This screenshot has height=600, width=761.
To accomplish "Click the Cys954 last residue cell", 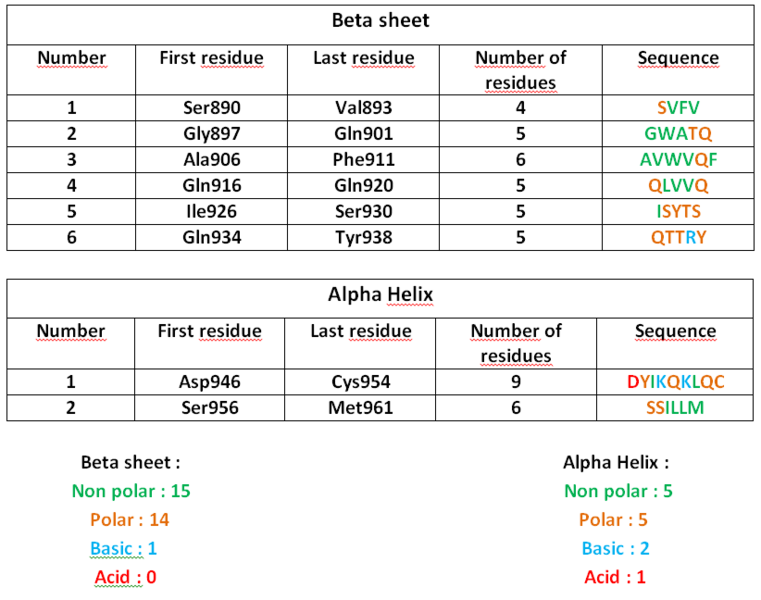I will pyautogui.click(x=361, y=381).
